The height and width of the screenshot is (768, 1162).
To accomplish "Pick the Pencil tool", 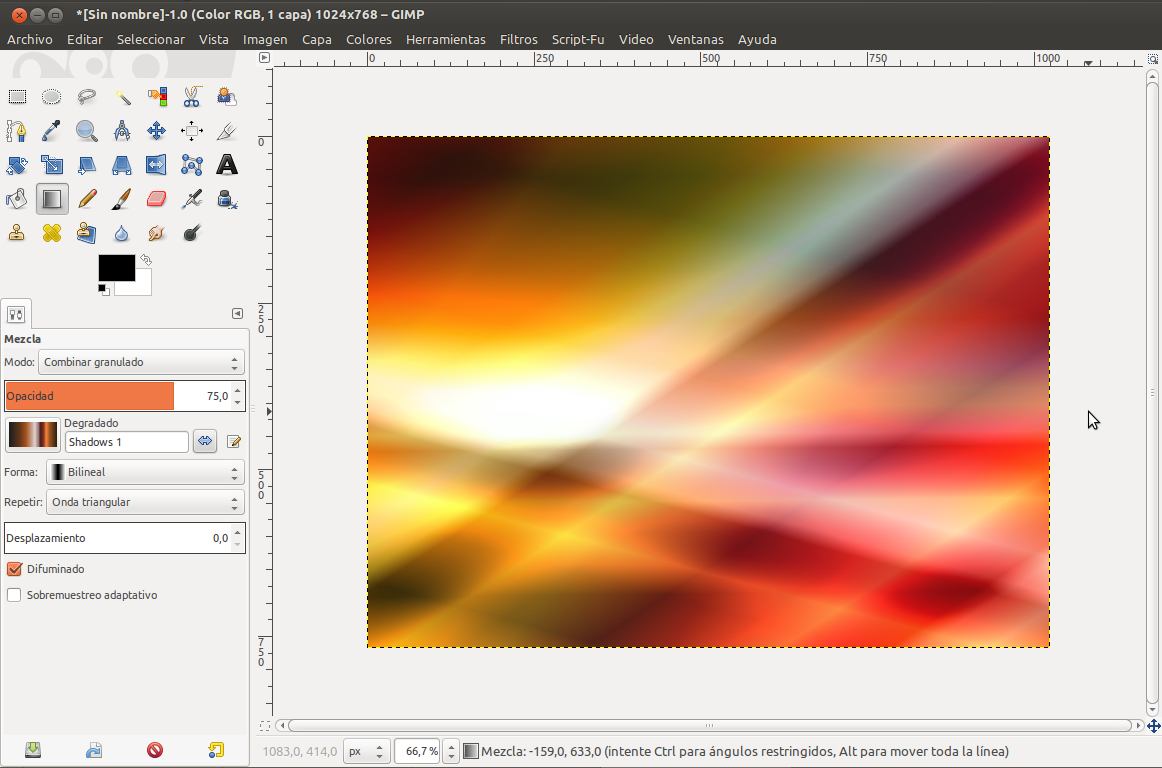I will click(87, 199).
